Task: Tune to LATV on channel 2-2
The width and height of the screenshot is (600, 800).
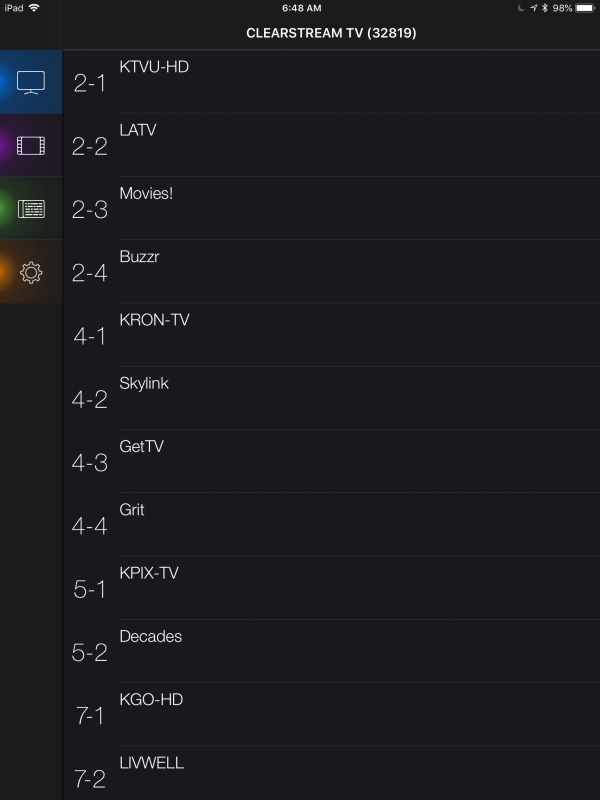Action: [x=330, y=145]
